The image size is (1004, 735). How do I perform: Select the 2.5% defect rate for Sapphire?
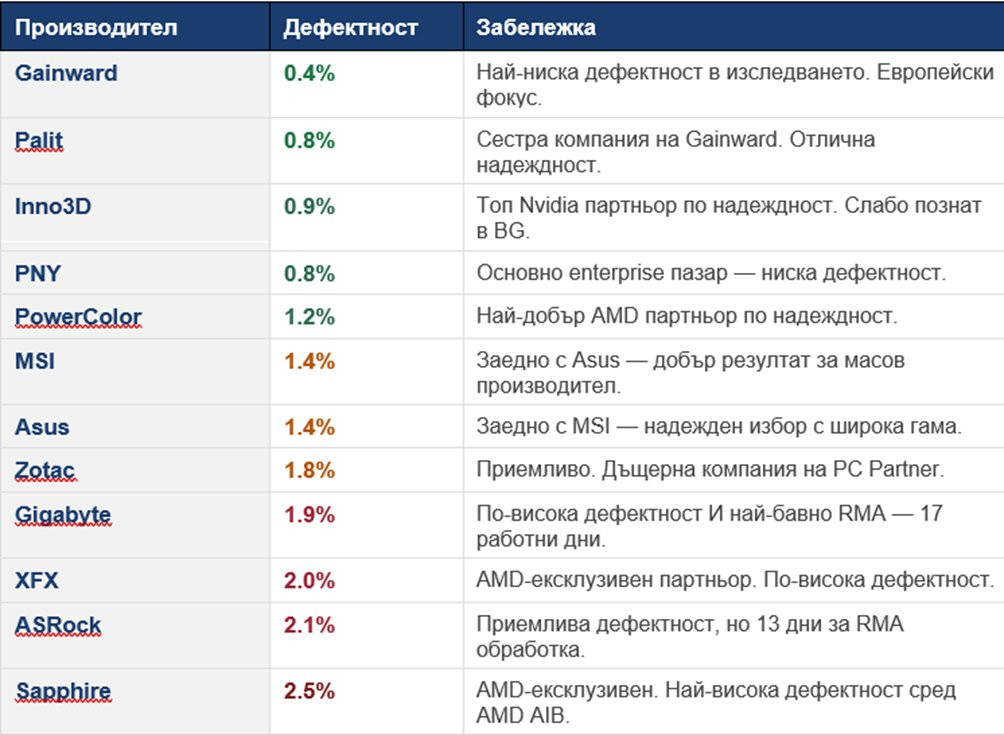[x=309, y=691]
